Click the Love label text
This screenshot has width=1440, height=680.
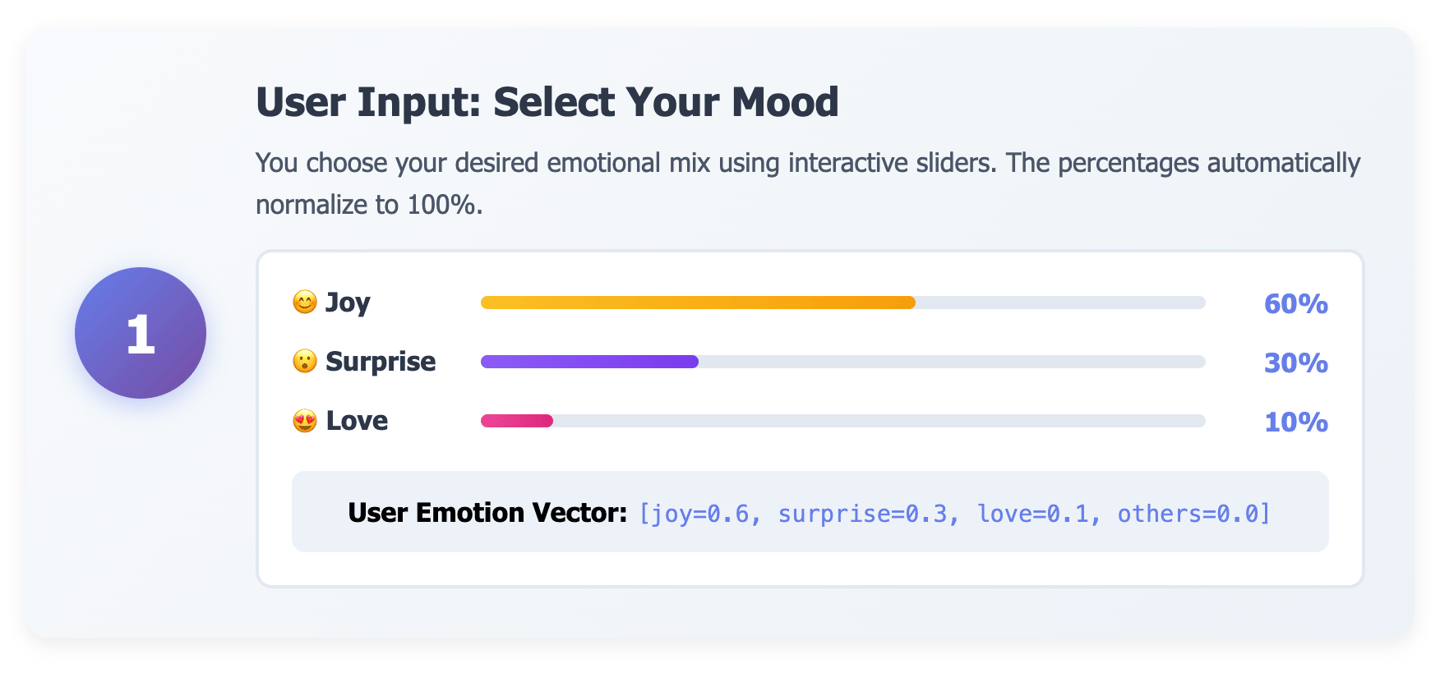click(357, 421)
